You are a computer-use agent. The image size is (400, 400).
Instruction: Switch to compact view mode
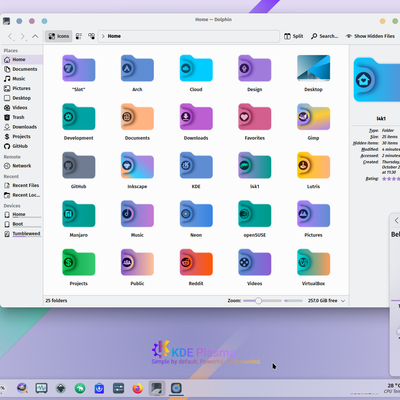[x=79, y=36]
